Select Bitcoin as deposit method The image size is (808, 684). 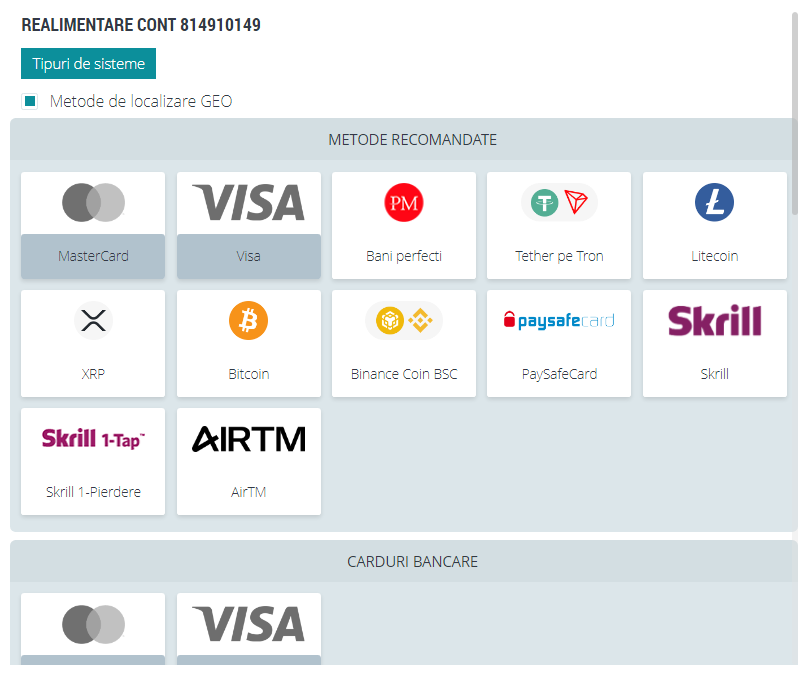coord(248,343)
